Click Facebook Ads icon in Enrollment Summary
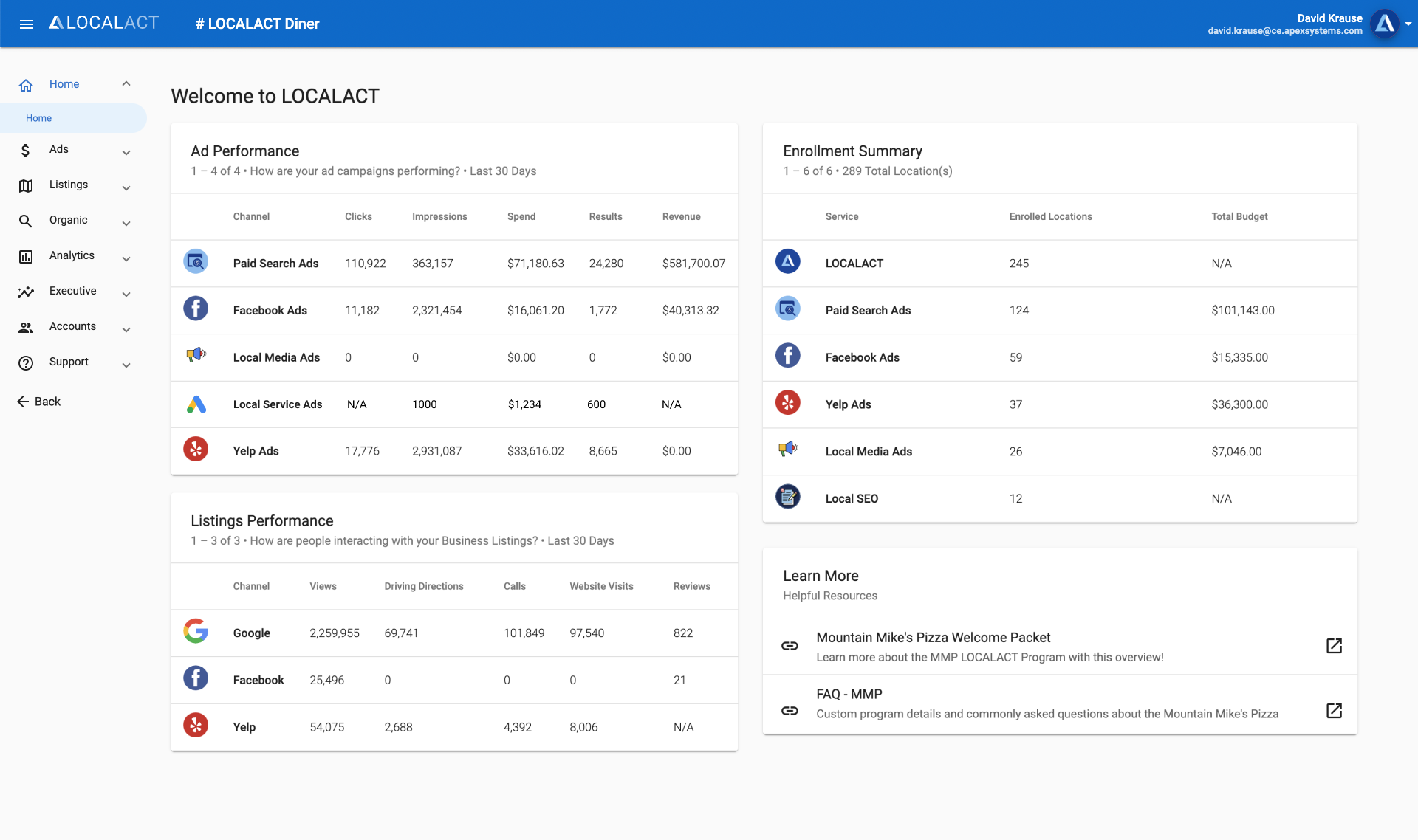Viewport: 1418px width, 840px height. (x=788, y=356)
